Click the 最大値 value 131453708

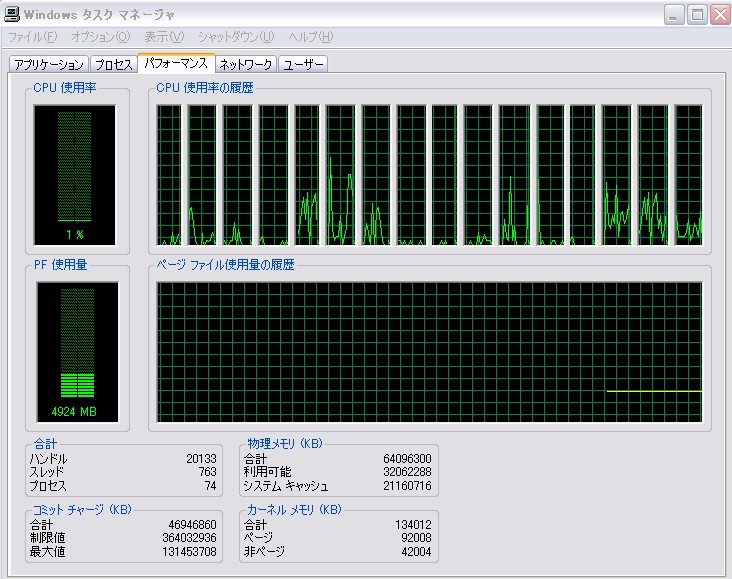coord(190,552)
